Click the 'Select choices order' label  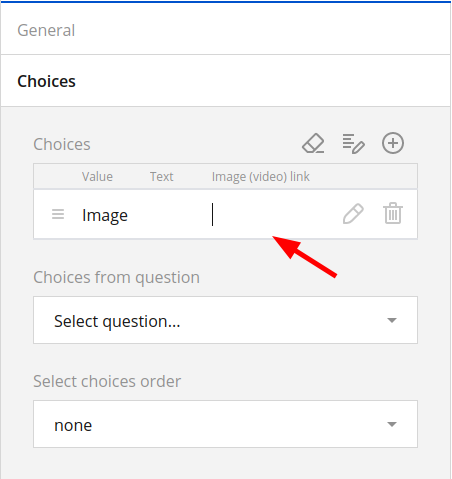pyautogui.click(x=107, y=381)
